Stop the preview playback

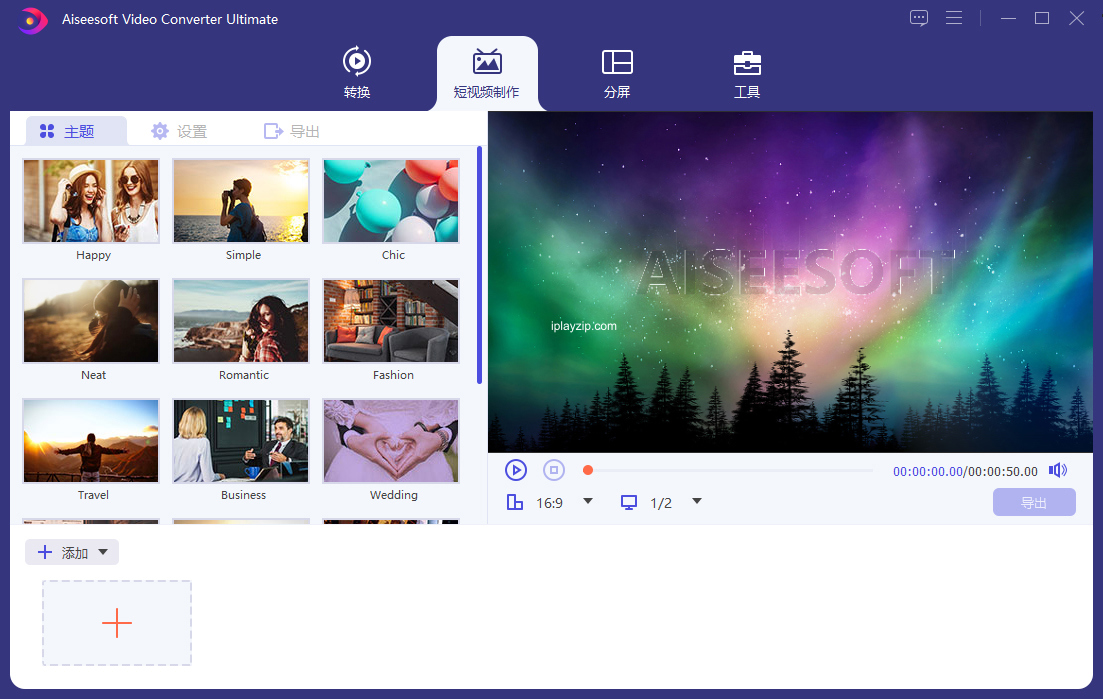tap(554, 470)
